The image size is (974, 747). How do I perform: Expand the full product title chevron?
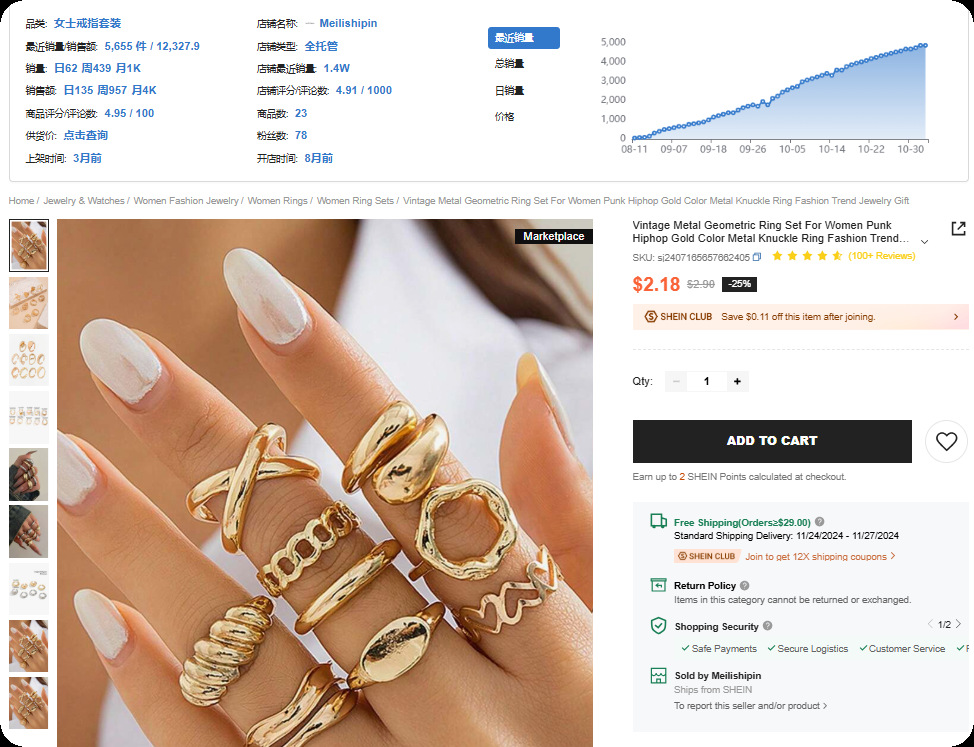[924, 242]
